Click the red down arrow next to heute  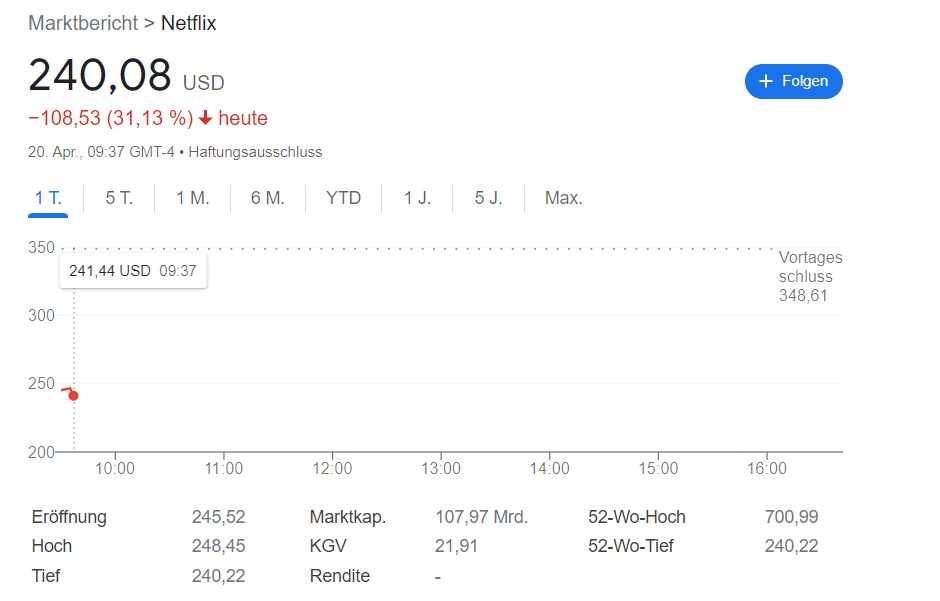[x=206, y=117]
